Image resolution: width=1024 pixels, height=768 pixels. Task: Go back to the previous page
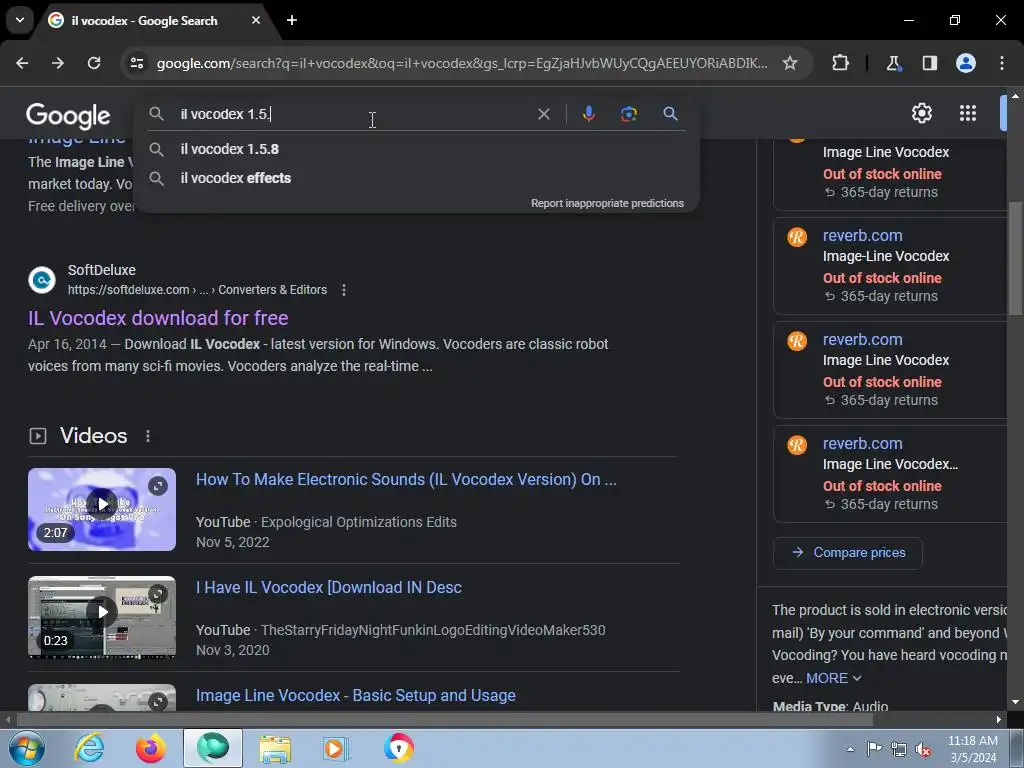22,63
